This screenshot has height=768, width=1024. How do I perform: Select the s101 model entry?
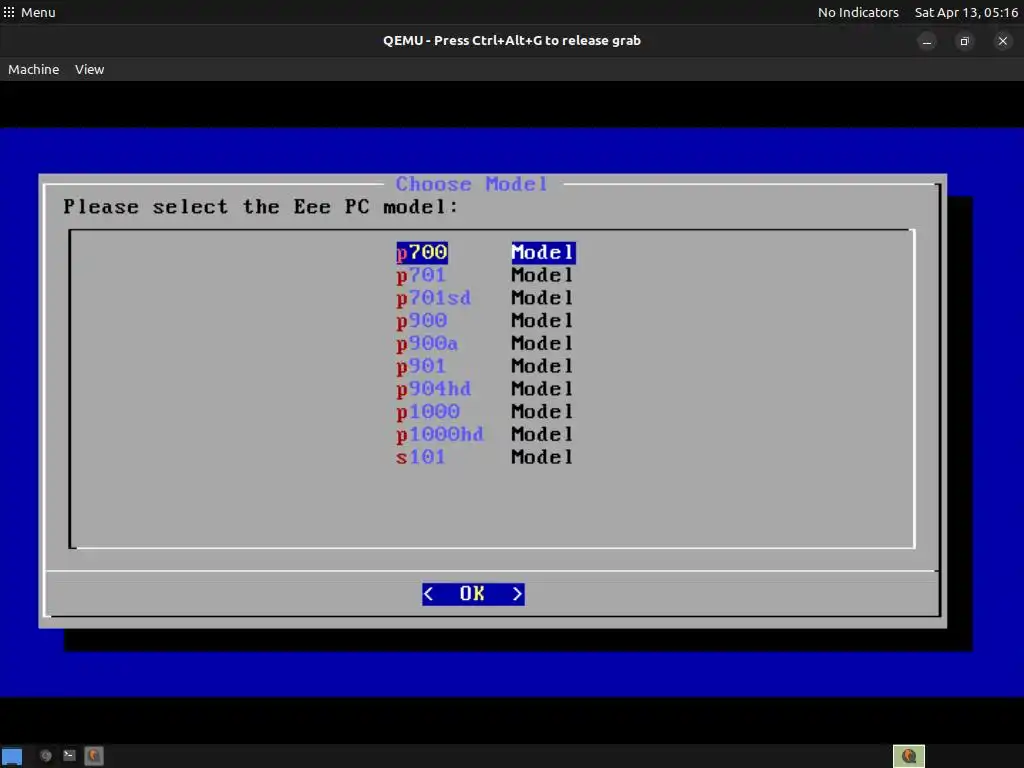point(485,458)
